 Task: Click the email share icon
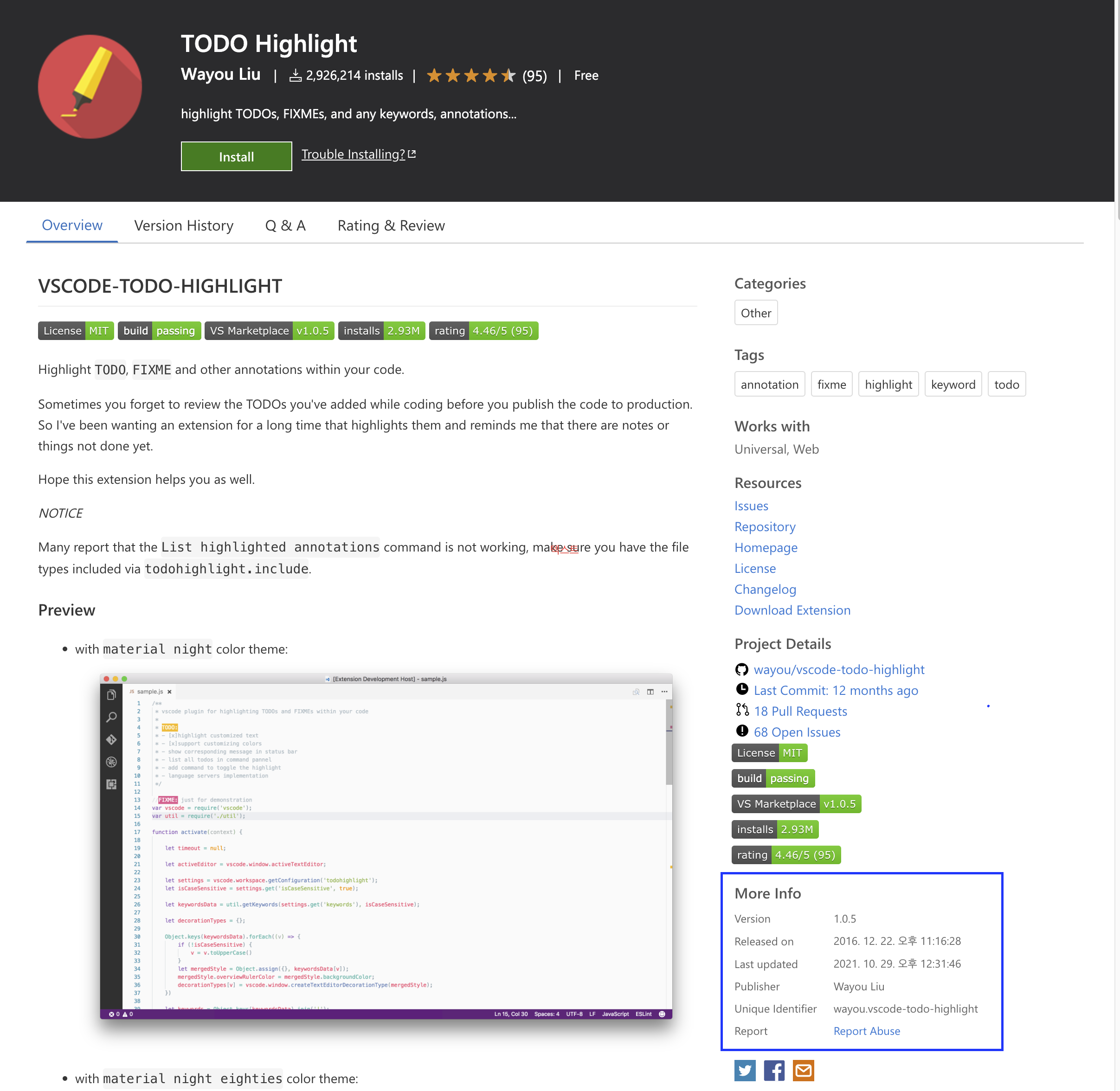[803, 1070]
